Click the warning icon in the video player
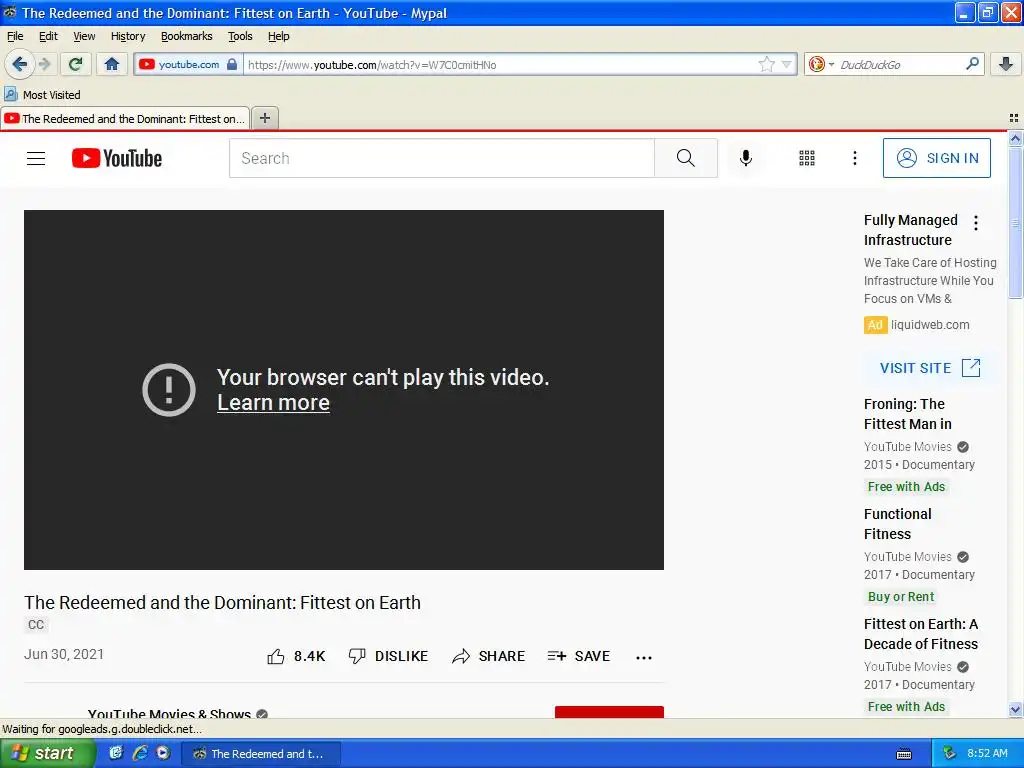The image size is (1024, 768). pos(169,390)
